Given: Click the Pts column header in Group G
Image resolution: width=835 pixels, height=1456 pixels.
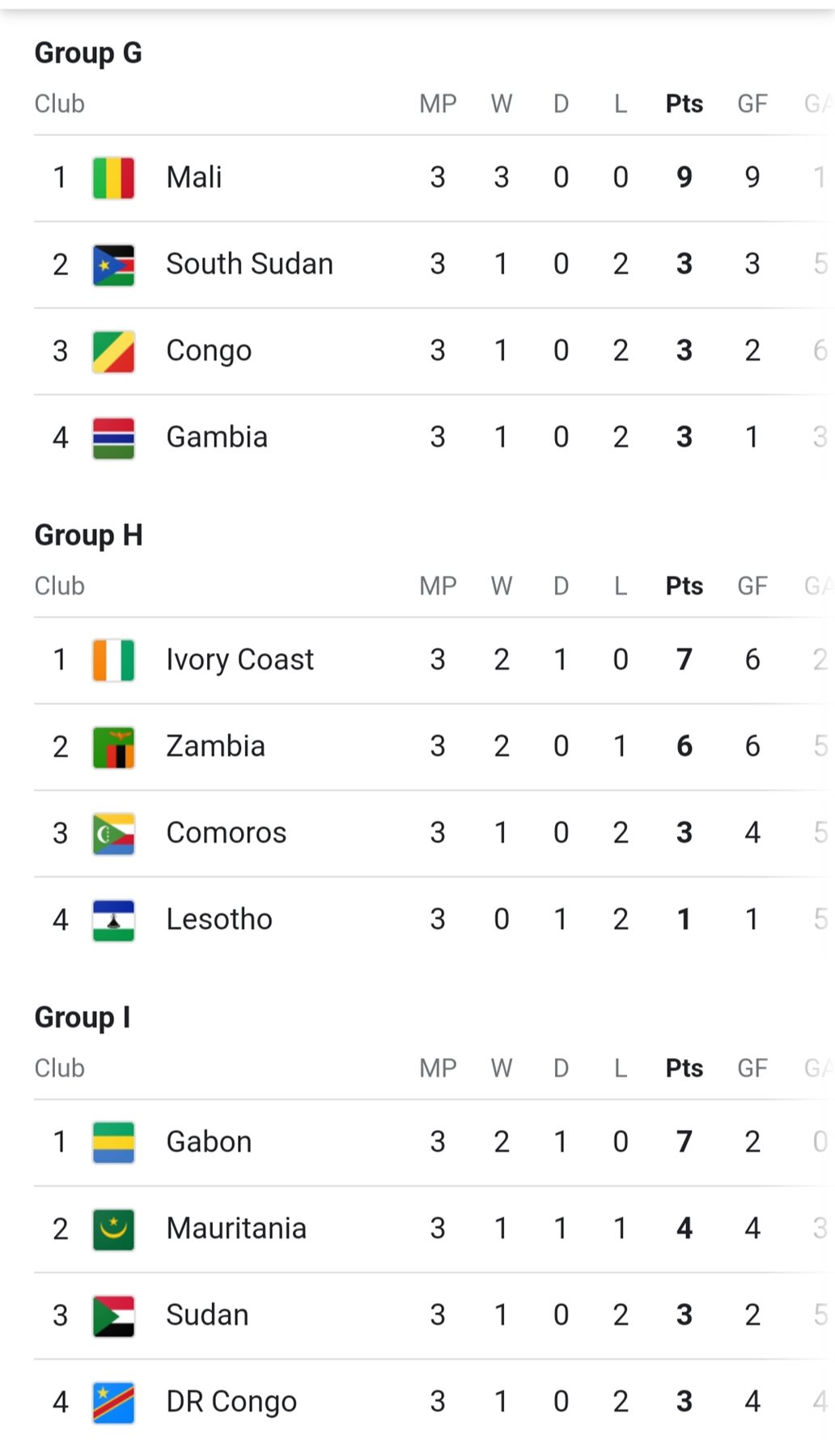Looking at the screenshot, I should coord(684,104).
